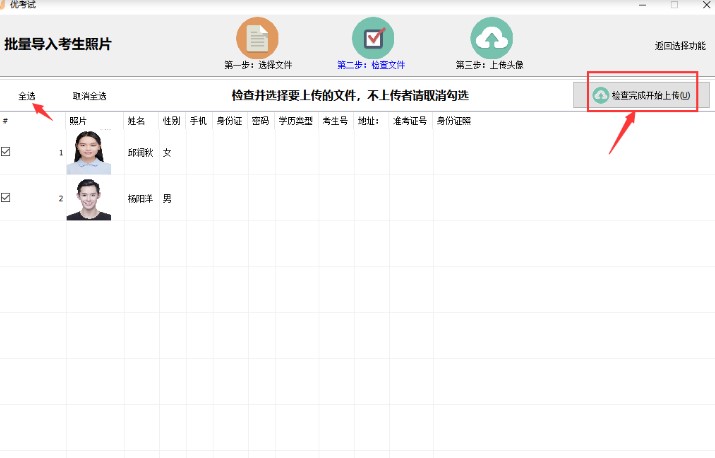The image size is (715, 458).
Task: Click 检查完成开始上传 upload button
Action: click(x=641, y=95)
